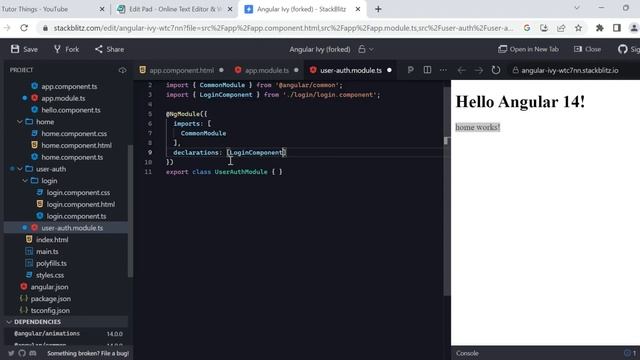This screenshot has width=640, height=360.
Task: Open preview in New Tab
Action: 528,49
